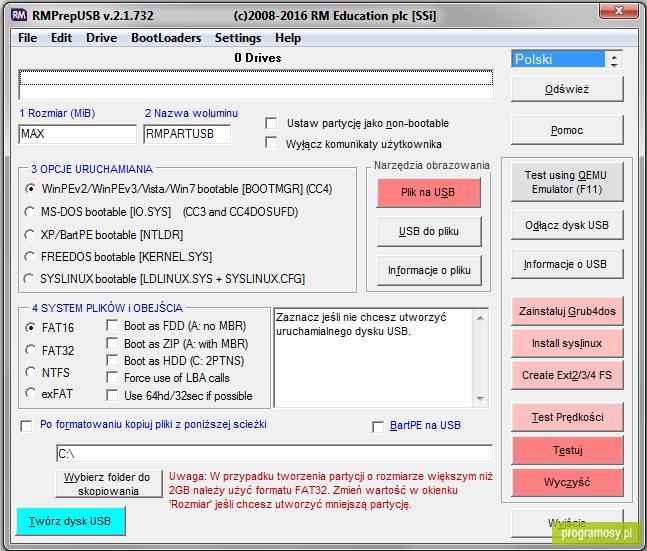The width and height of the screenshot is (647, 551).
Task: Click the Odśwież refresh button
Action: point(567,89)
